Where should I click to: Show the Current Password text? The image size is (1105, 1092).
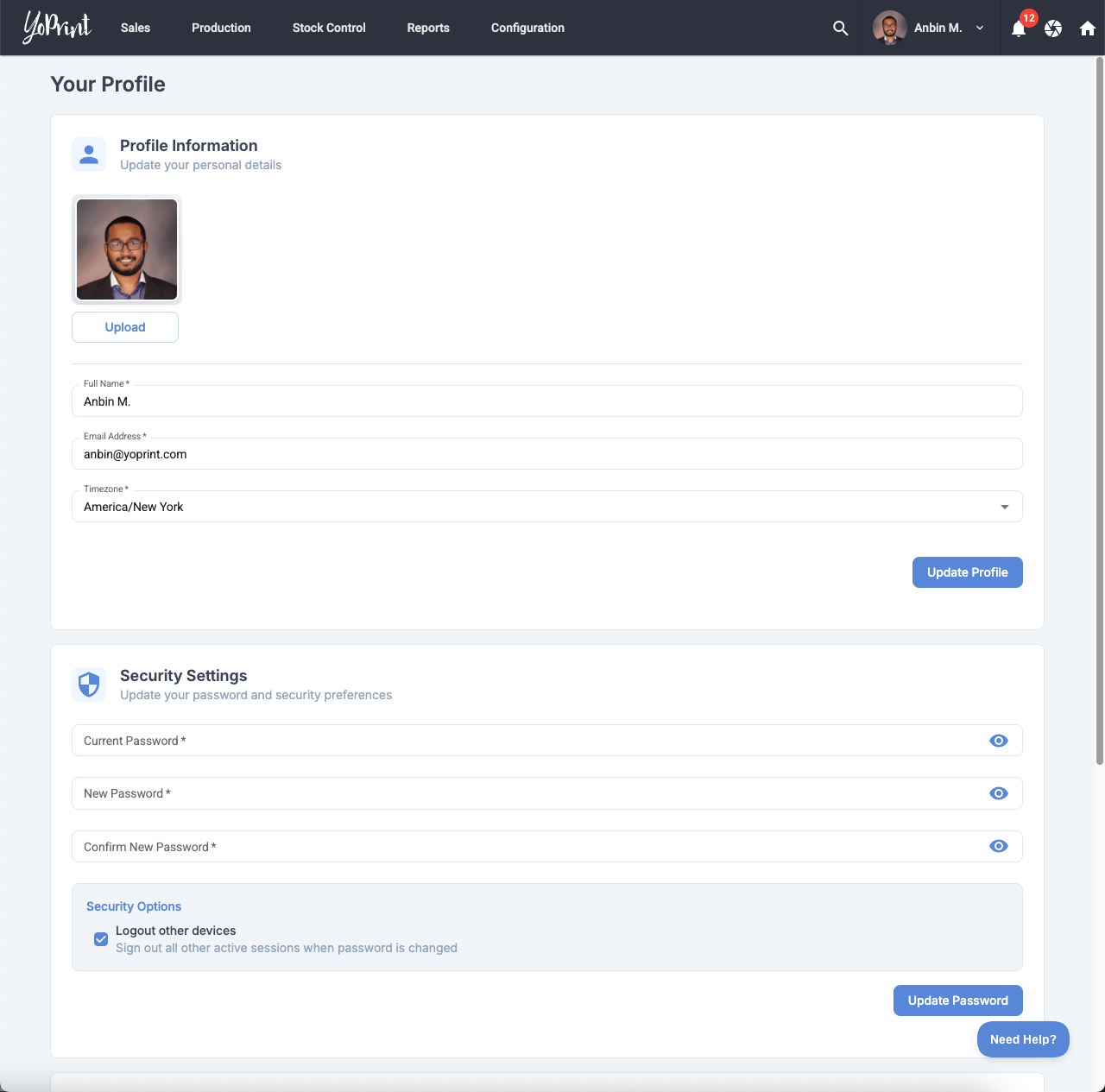click(x=999, y=741)
